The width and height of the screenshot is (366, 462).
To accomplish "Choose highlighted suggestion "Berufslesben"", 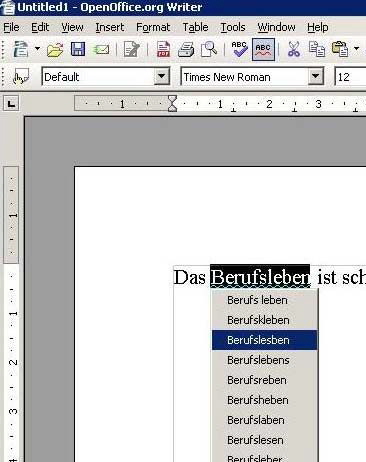I will click(265, 340).
